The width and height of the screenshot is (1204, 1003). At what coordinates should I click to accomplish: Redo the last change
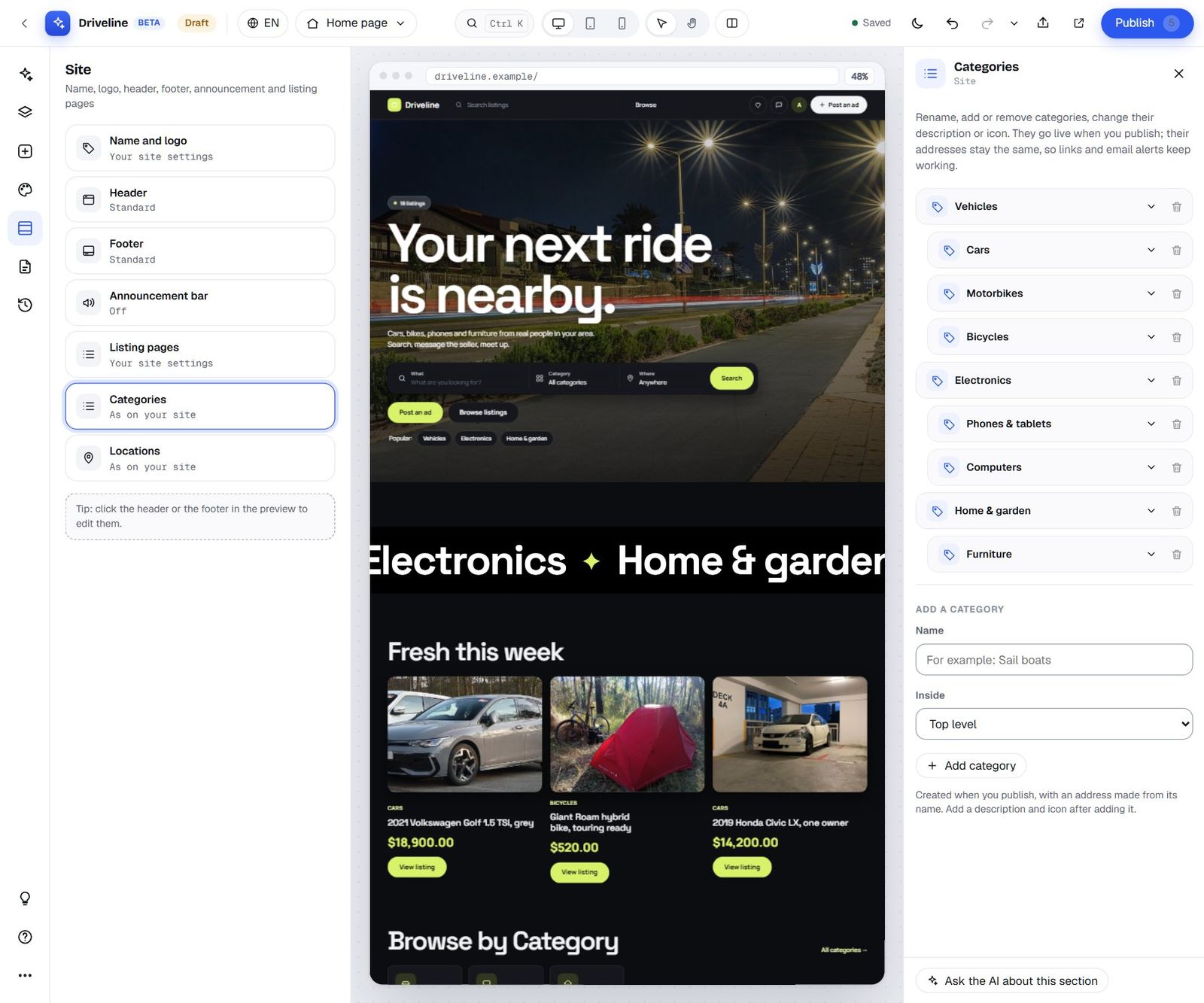point(987,23)
